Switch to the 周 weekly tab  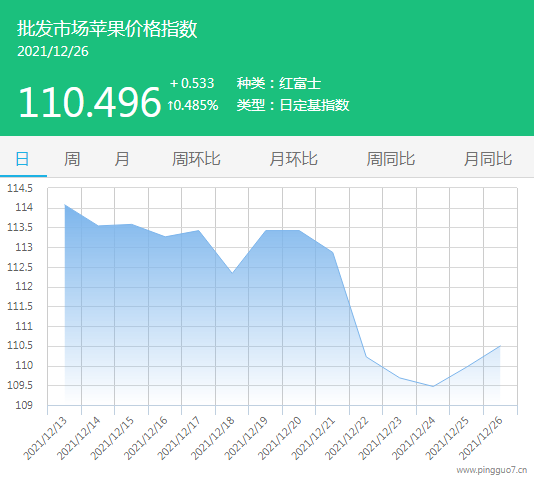point(72,159)
